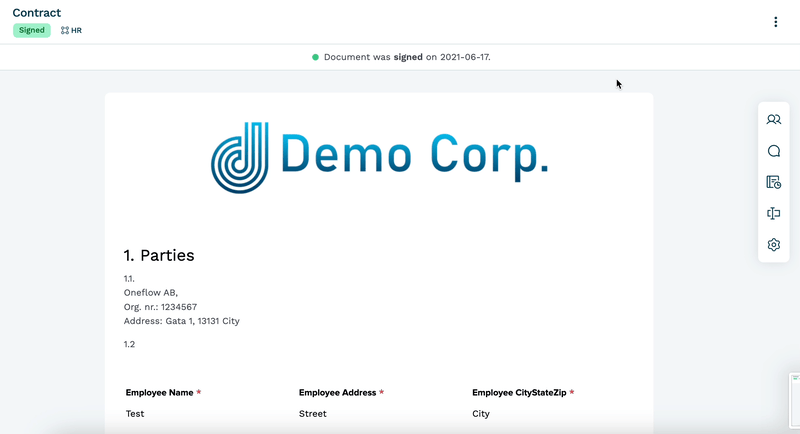This screenshot has height=434, width=800.
Task: Open the comments chat icon
Action: coord(773,151)
